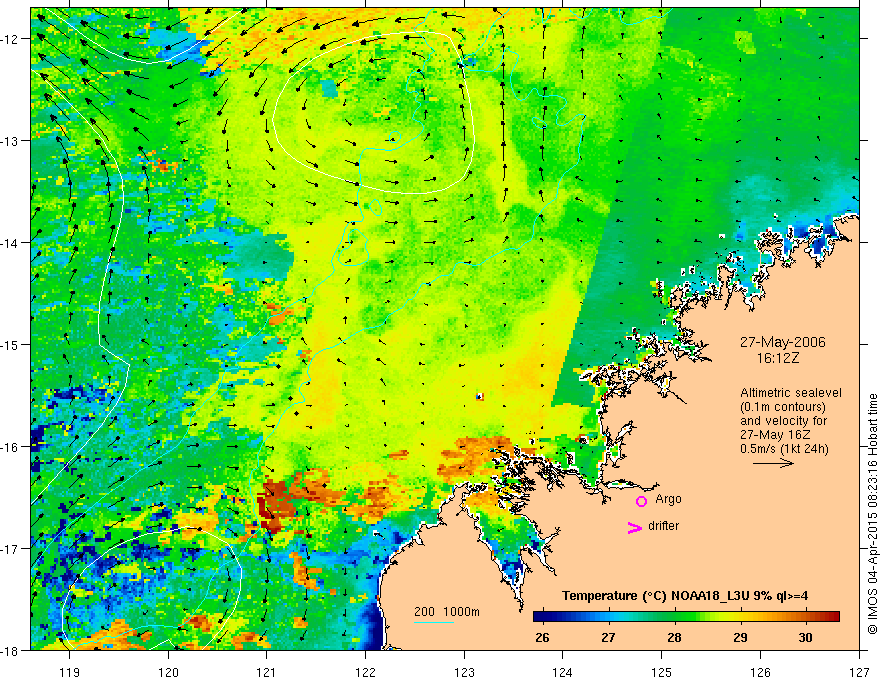Click the latitude axis label -17
The width and height of the screenshot is (880, 680).
pos(10,549)
